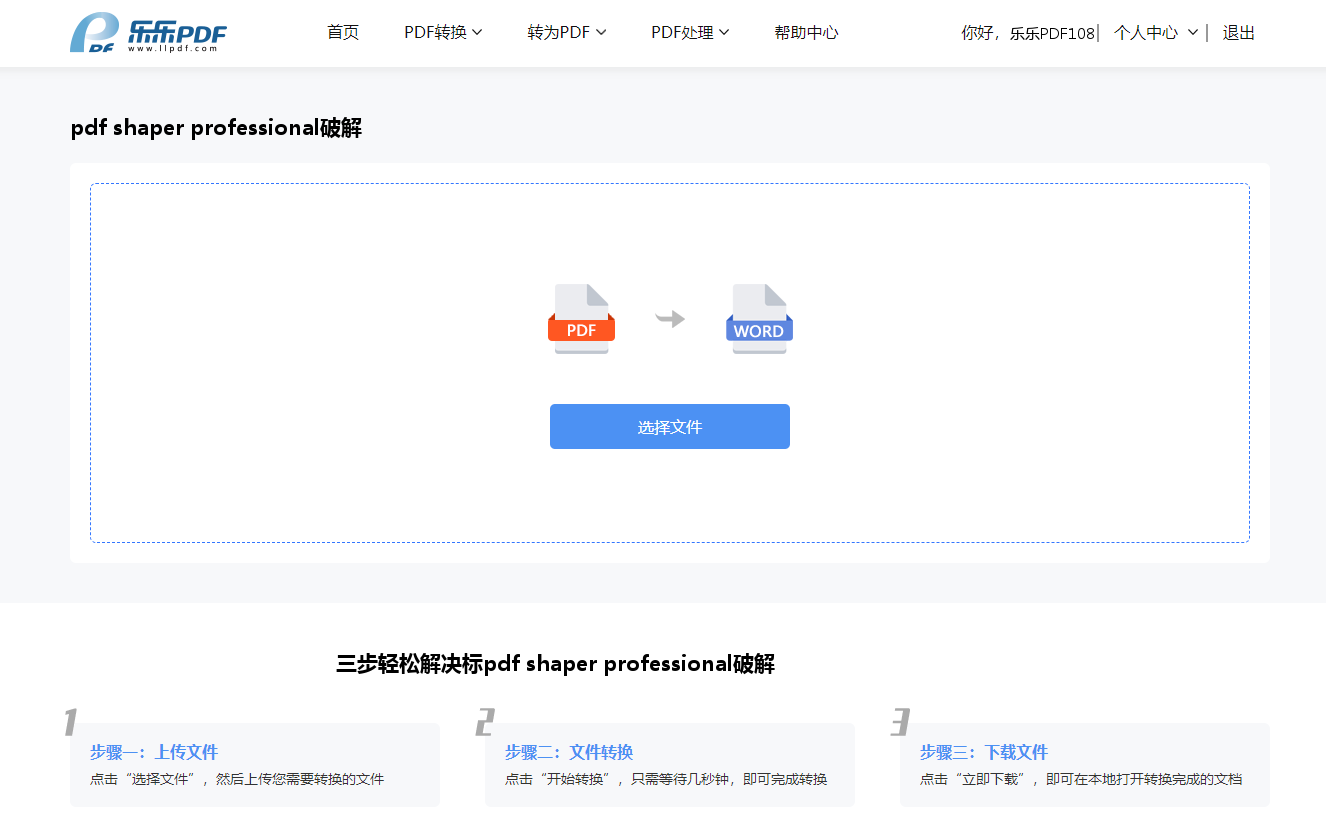Expand the PDF处理 dropdown chevron

point(724,33)
